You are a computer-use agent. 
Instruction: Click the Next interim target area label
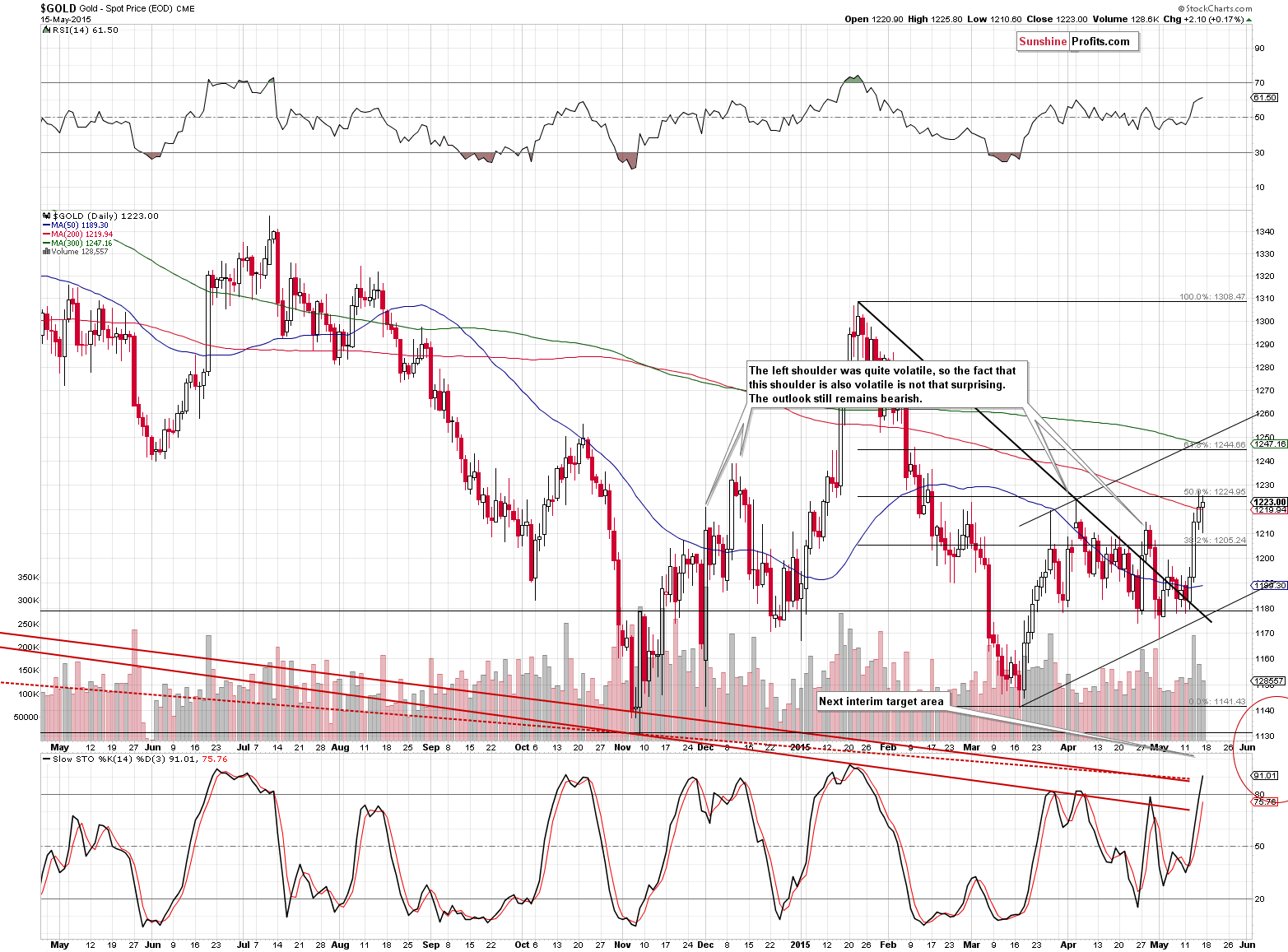coord(881,701)
